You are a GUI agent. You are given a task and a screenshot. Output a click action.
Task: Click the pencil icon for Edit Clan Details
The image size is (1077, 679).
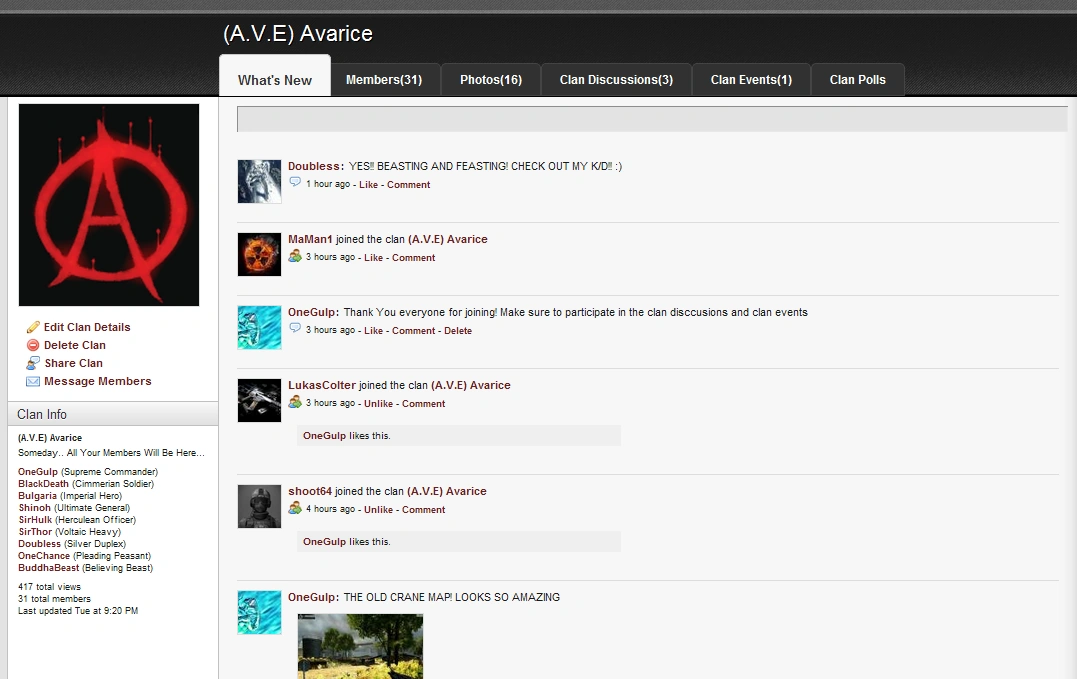coord(32,327)
